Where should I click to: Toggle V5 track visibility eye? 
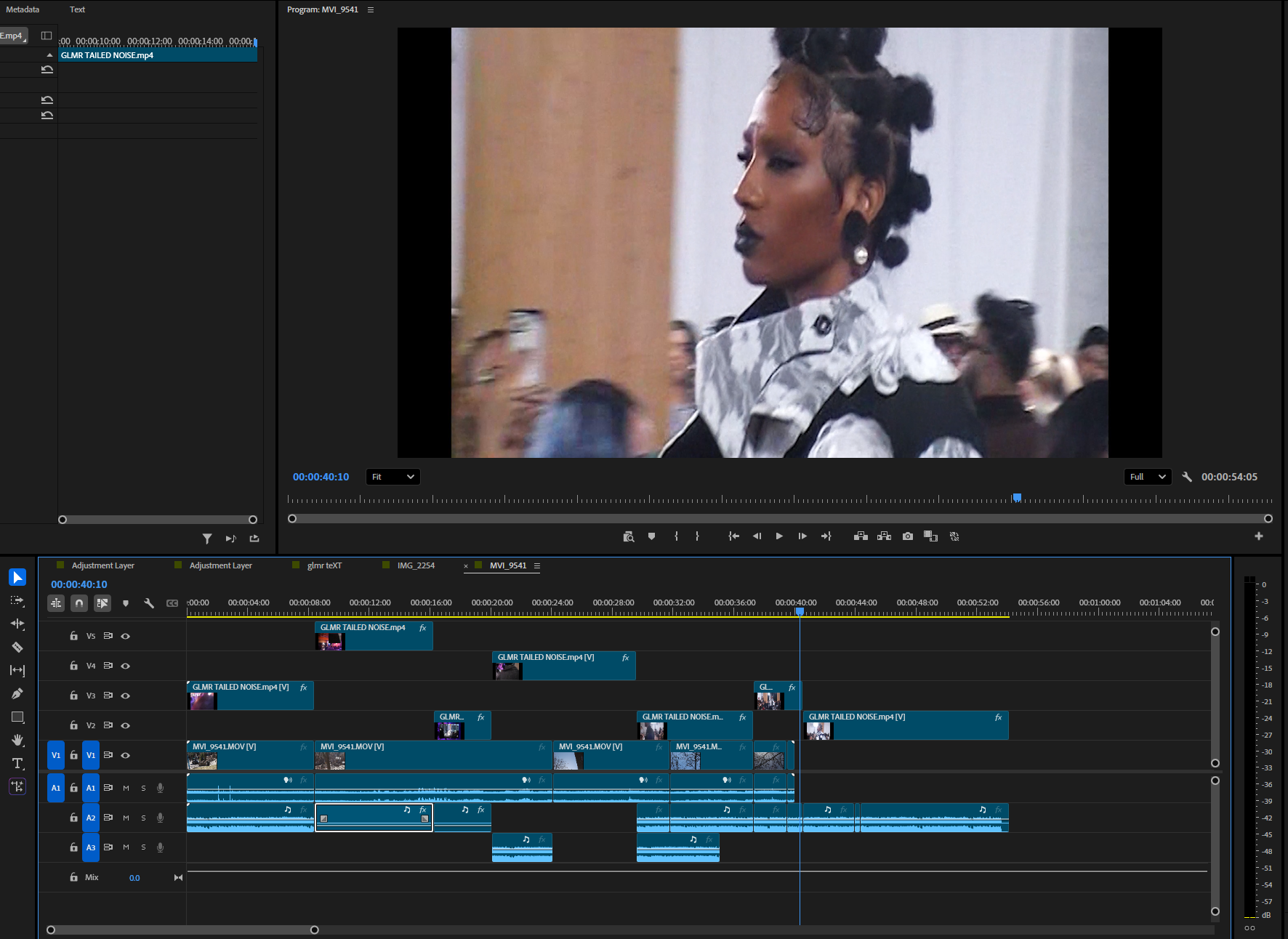[x=125, y=636]
